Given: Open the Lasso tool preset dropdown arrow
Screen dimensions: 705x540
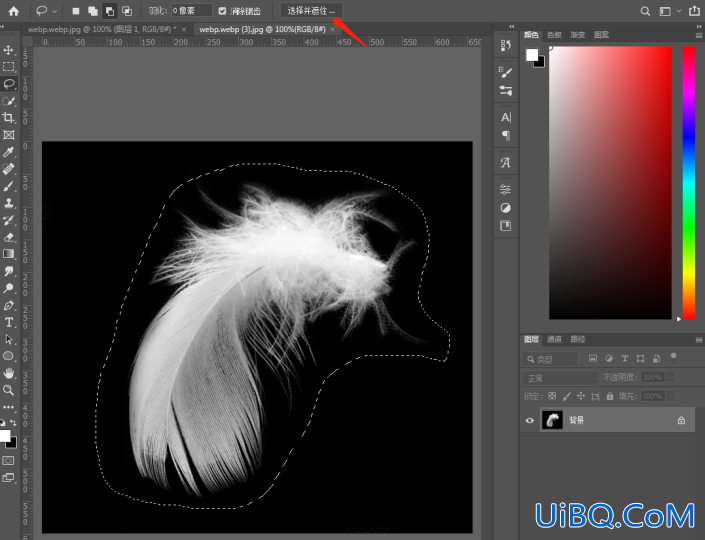Looking at the screenshot, I should tap(54, 11).
